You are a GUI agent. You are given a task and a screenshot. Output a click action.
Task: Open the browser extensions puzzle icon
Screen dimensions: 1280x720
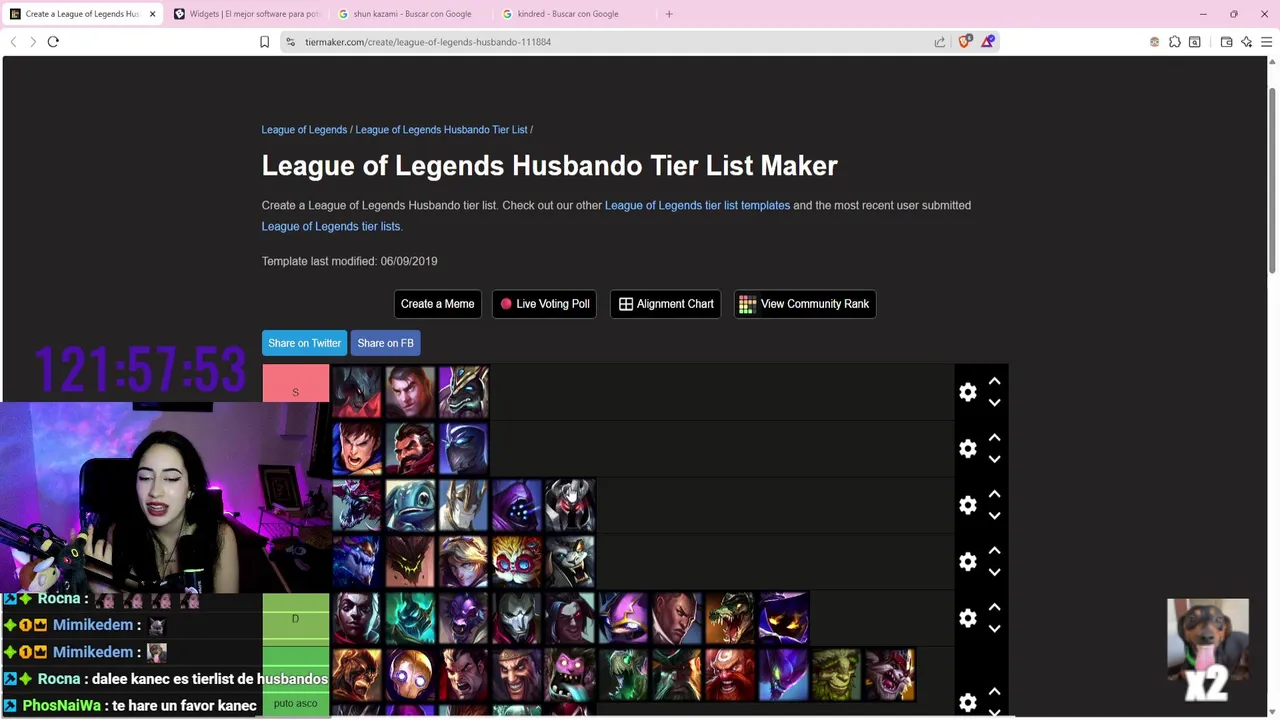pyautogui.click(x=1175, y=42)
